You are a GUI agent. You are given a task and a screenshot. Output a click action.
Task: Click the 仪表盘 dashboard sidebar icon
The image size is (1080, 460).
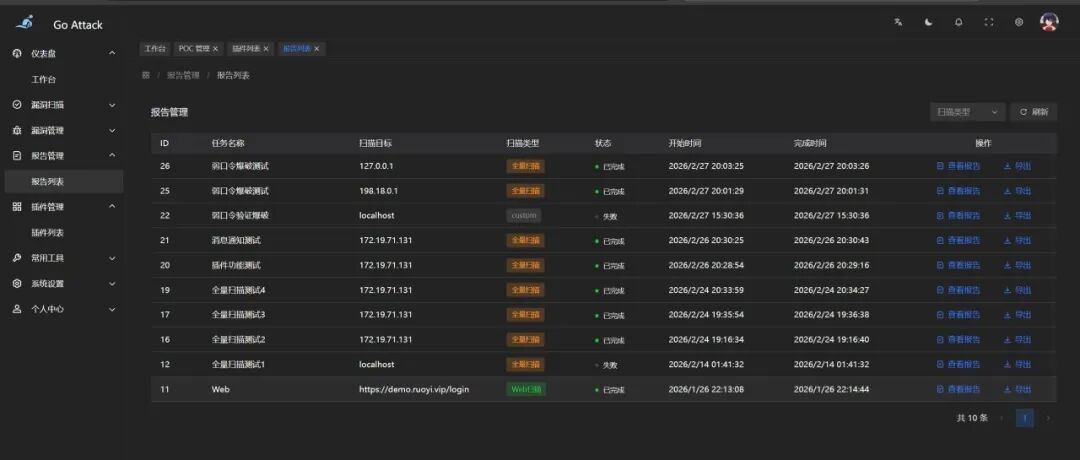point(17,53)
